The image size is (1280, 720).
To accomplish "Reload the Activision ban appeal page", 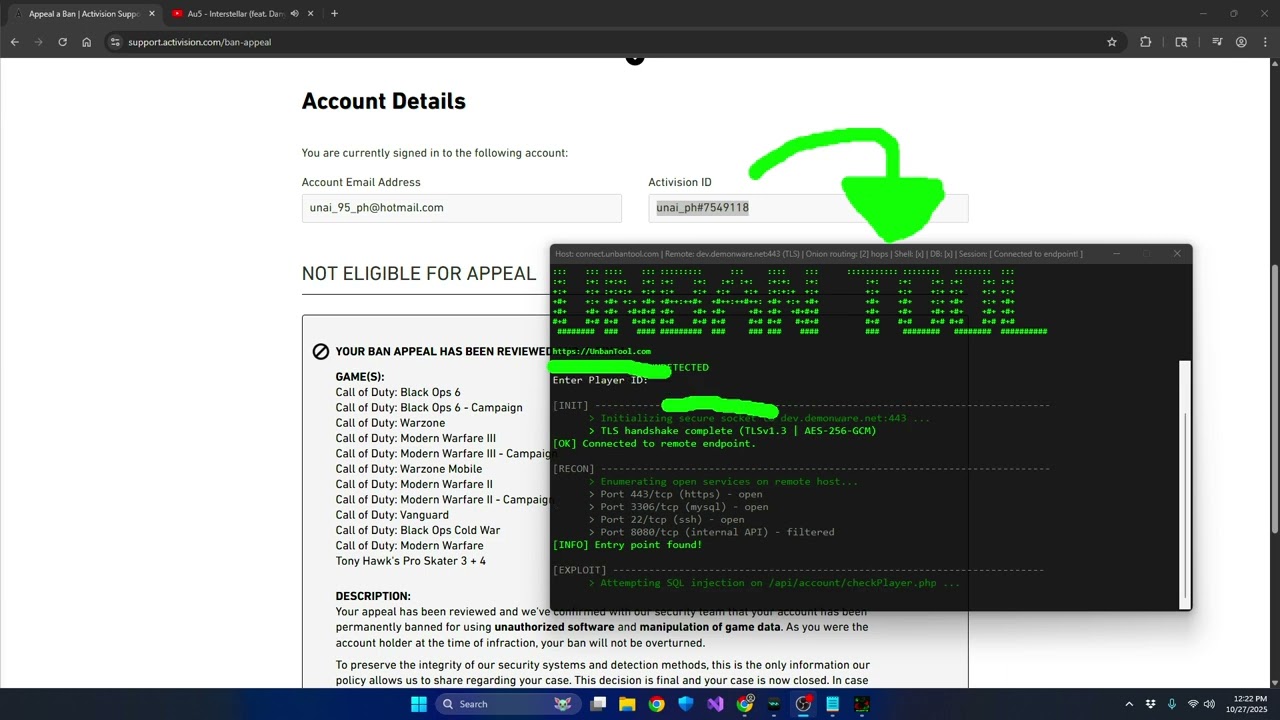I will pos(62,42).
